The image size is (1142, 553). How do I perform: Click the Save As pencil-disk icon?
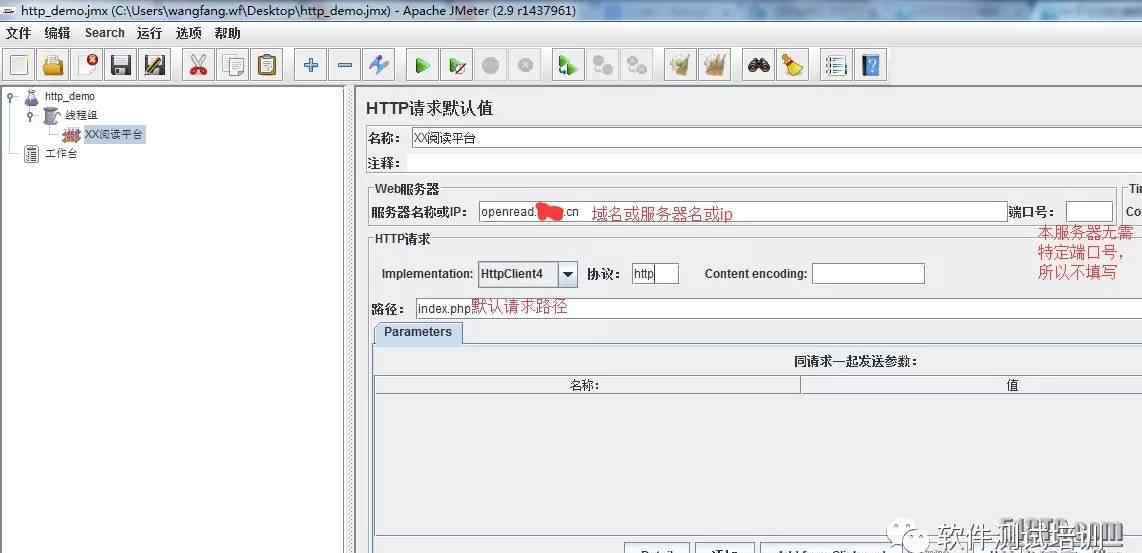pyautogui.click(x=154, y=66)
